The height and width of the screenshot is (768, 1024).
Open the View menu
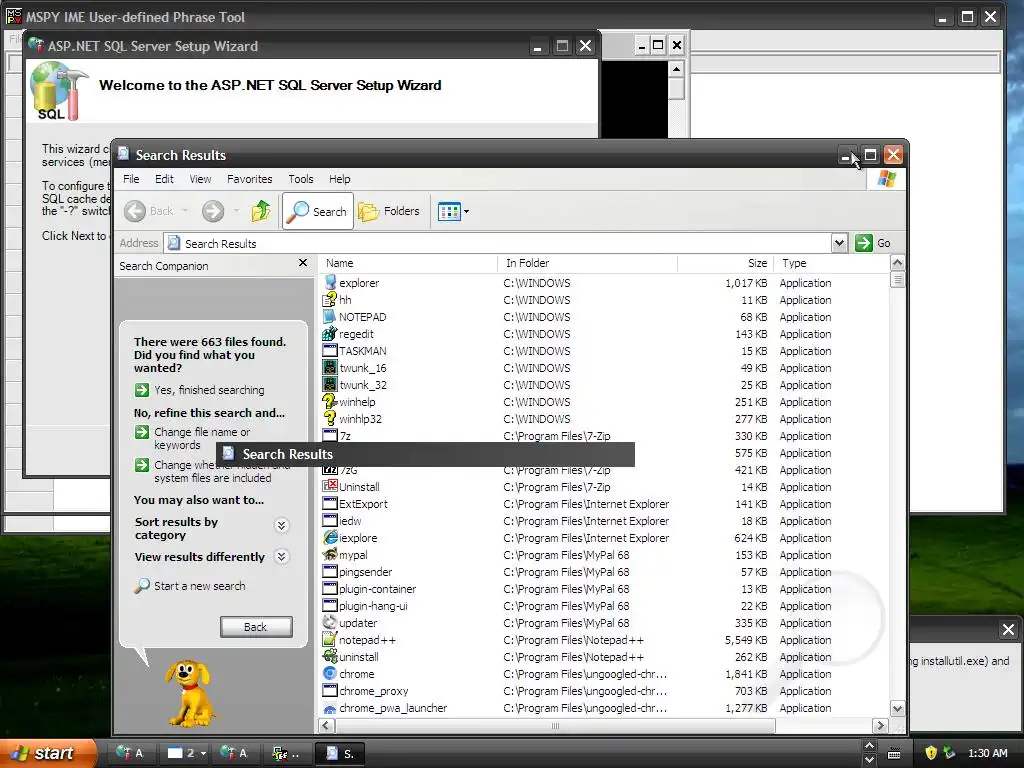[x=200, y=179]
